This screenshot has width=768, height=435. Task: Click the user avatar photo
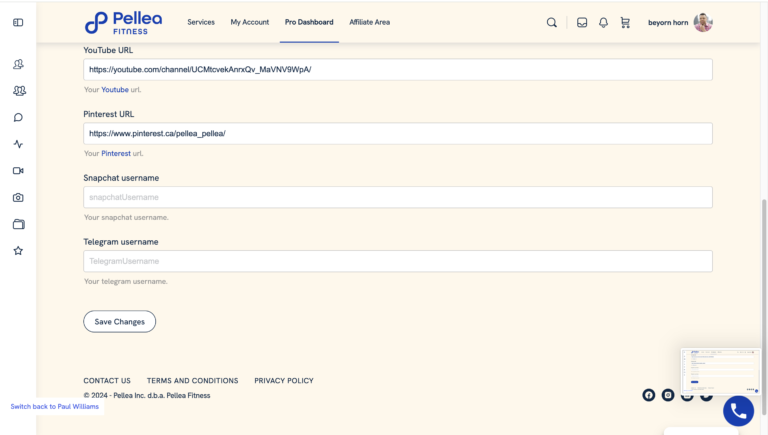click(x=703, y=23)
